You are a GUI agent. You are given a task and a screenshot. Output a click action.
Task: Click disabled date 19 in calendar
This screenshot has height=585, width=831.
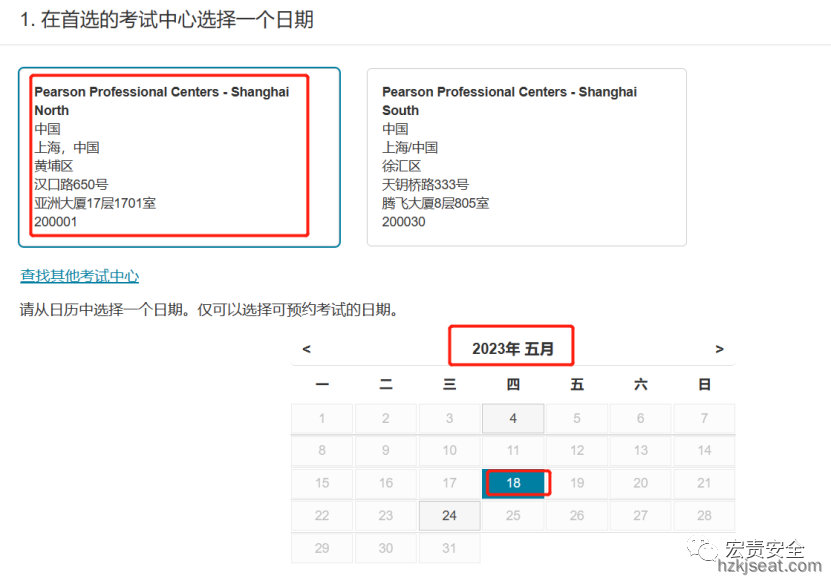click(577, 483)
